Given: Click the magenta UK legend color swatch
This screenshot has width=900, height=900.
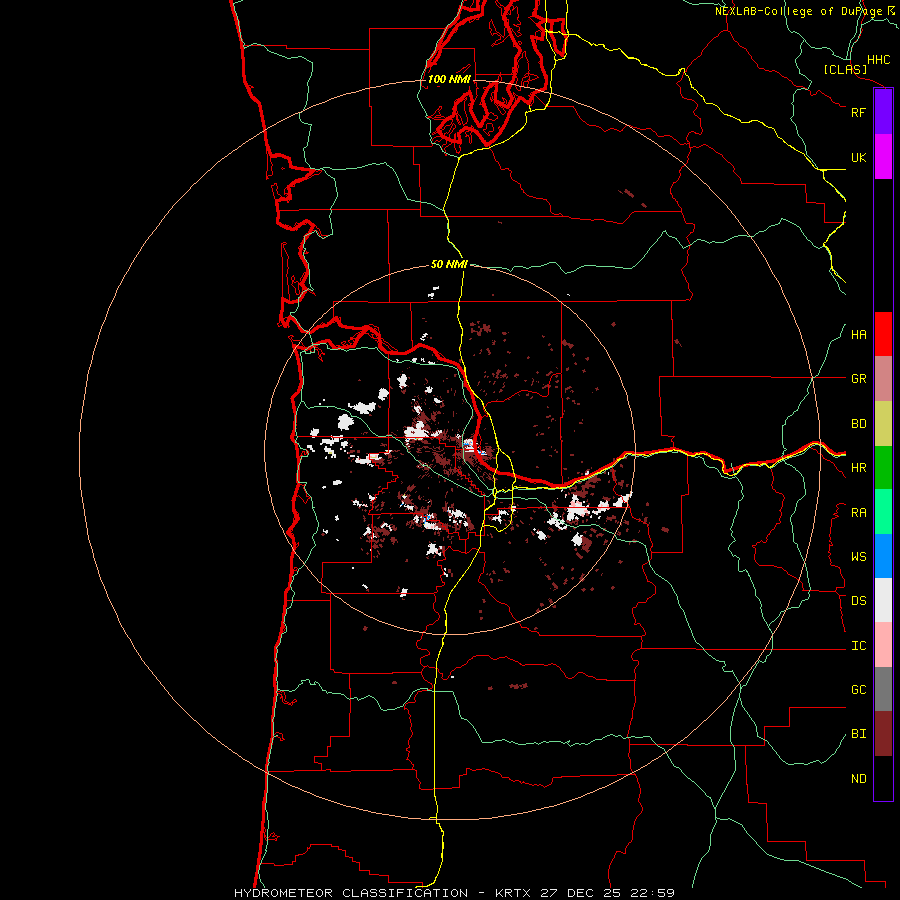Looking at the screenshot, I should coord(883,157).
